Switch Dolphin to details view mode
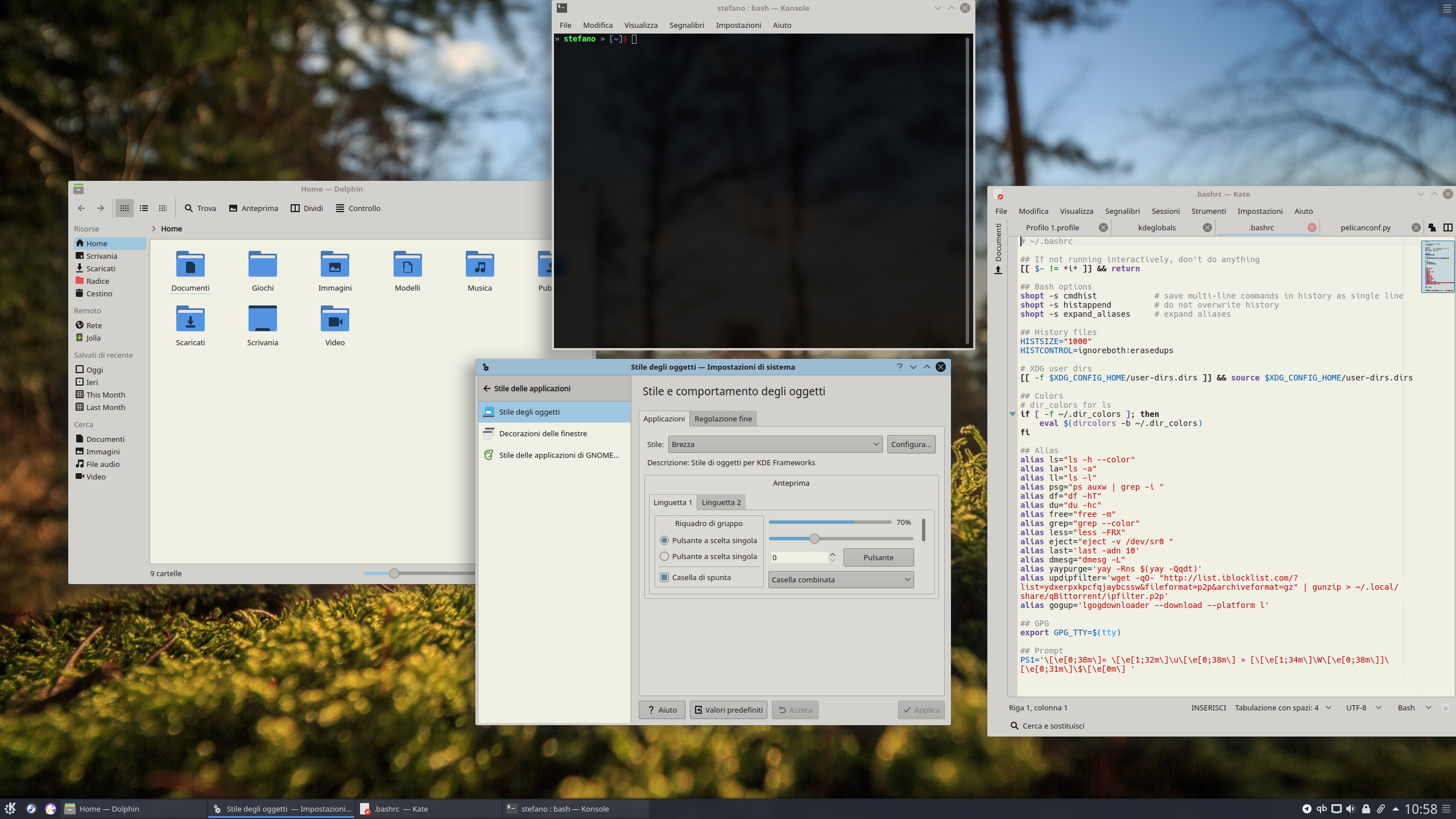 163,208
